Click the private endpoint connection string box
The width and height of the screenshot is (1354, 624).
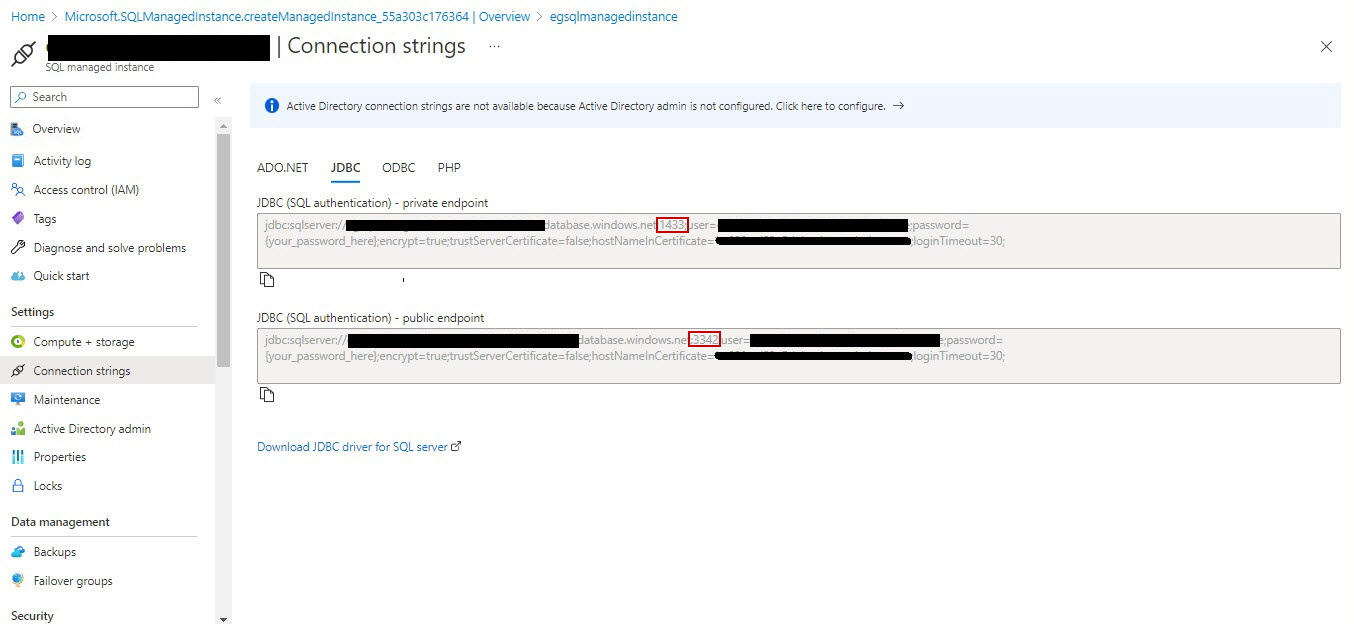[799, 241]
